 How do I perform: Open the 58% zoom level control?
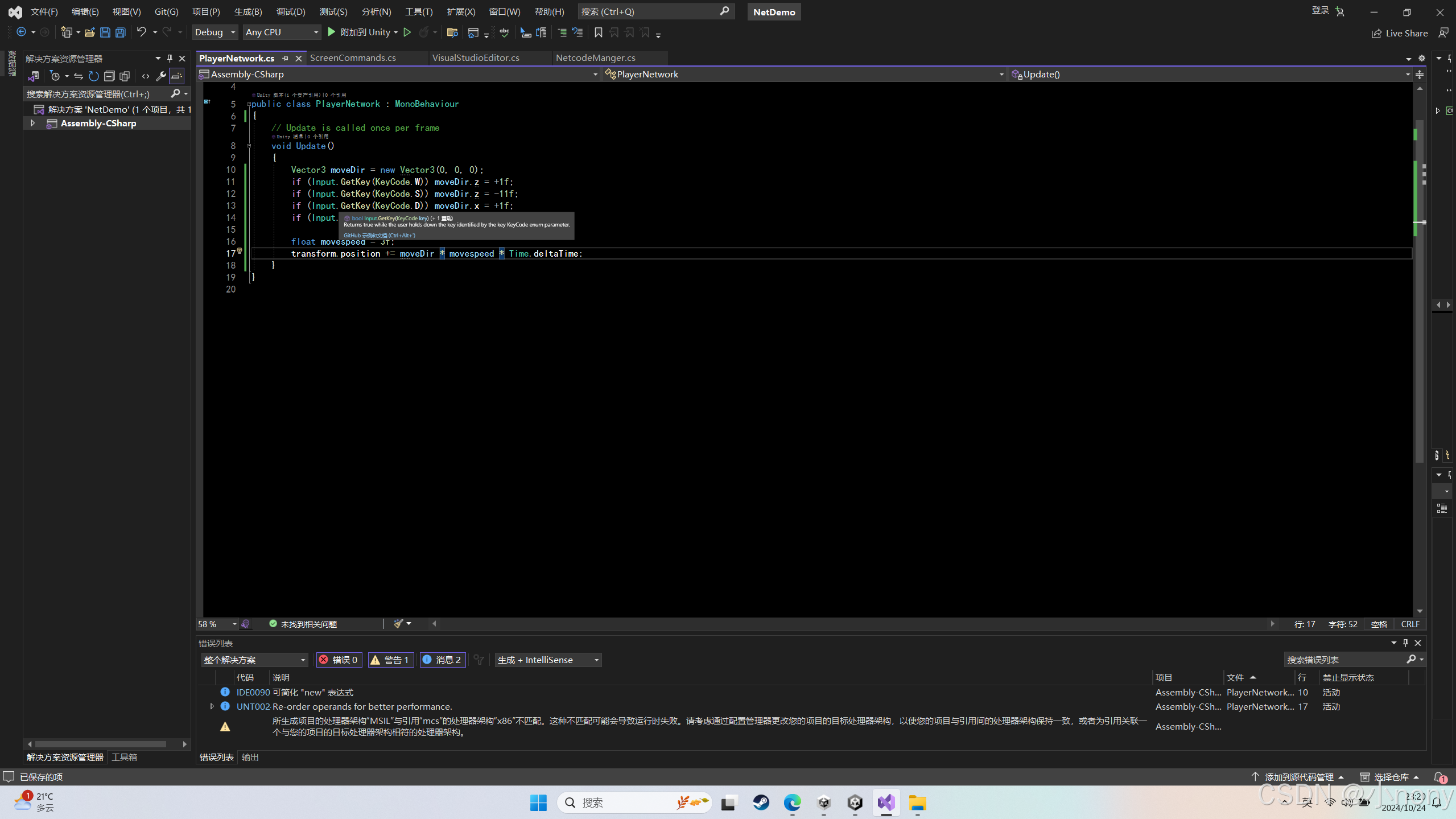215,624
